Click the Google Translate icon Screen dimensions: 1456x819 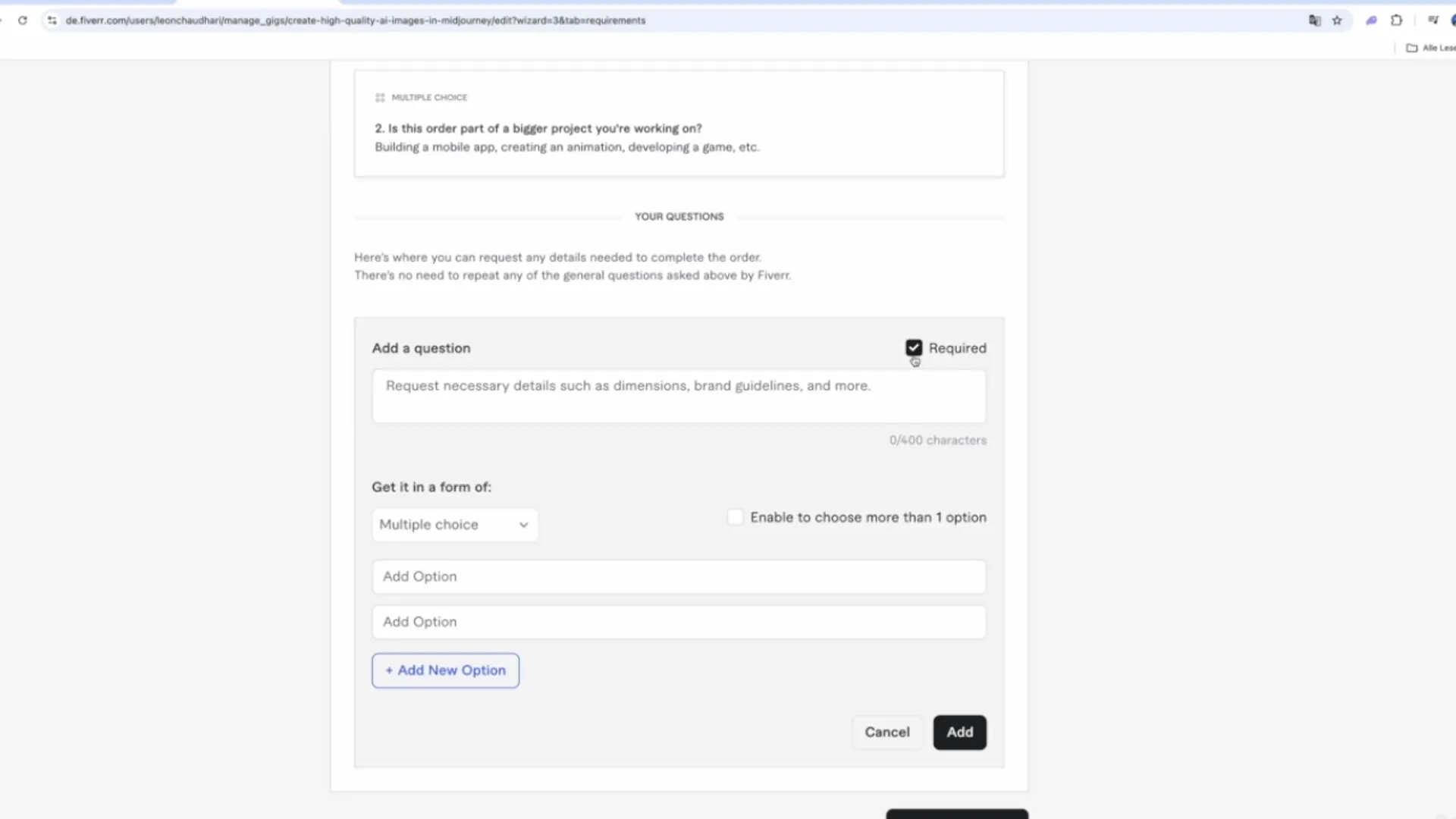[1314, 20]
